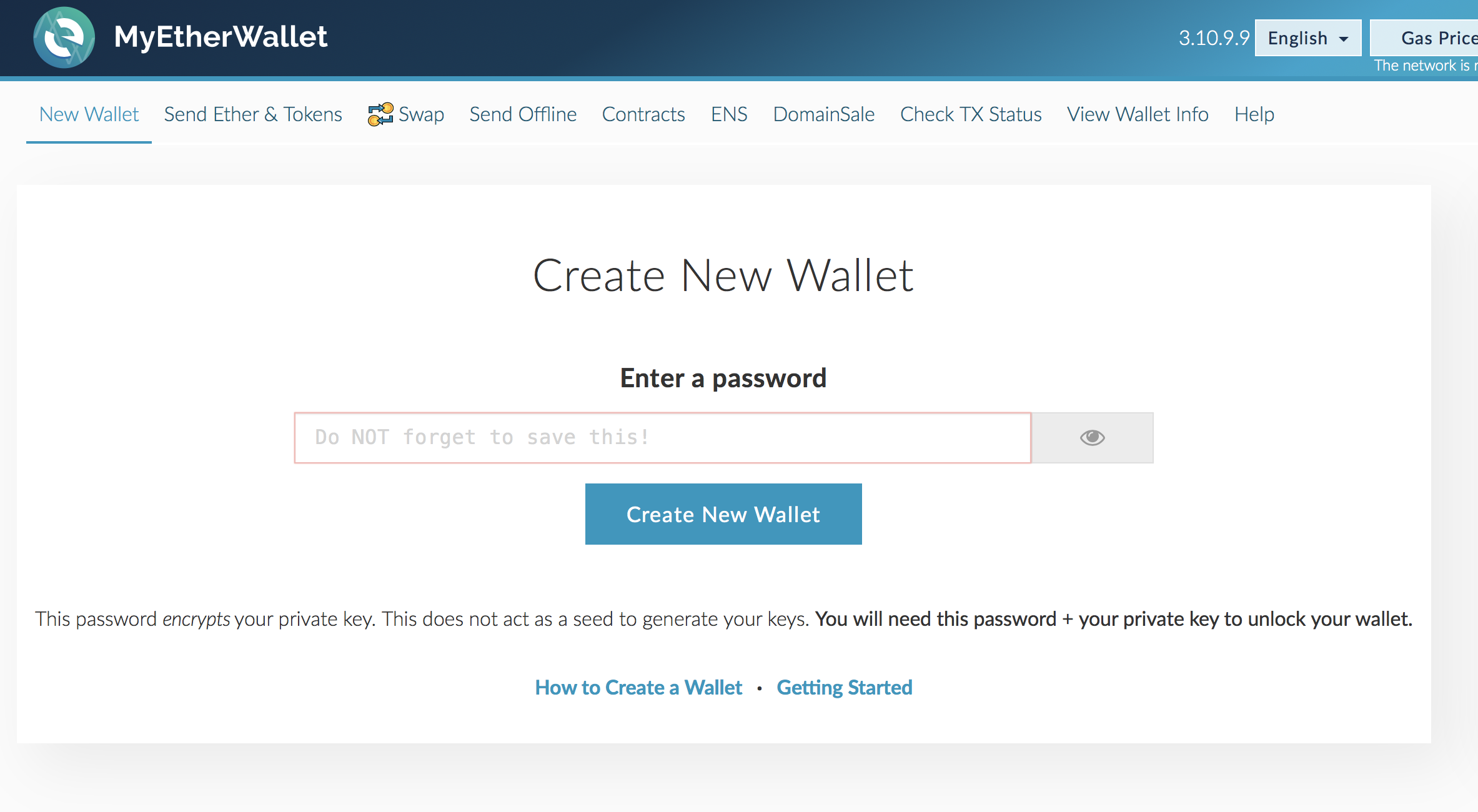
Task: Toggle password visibility eye icon
Action: [x=1093, y=437]
